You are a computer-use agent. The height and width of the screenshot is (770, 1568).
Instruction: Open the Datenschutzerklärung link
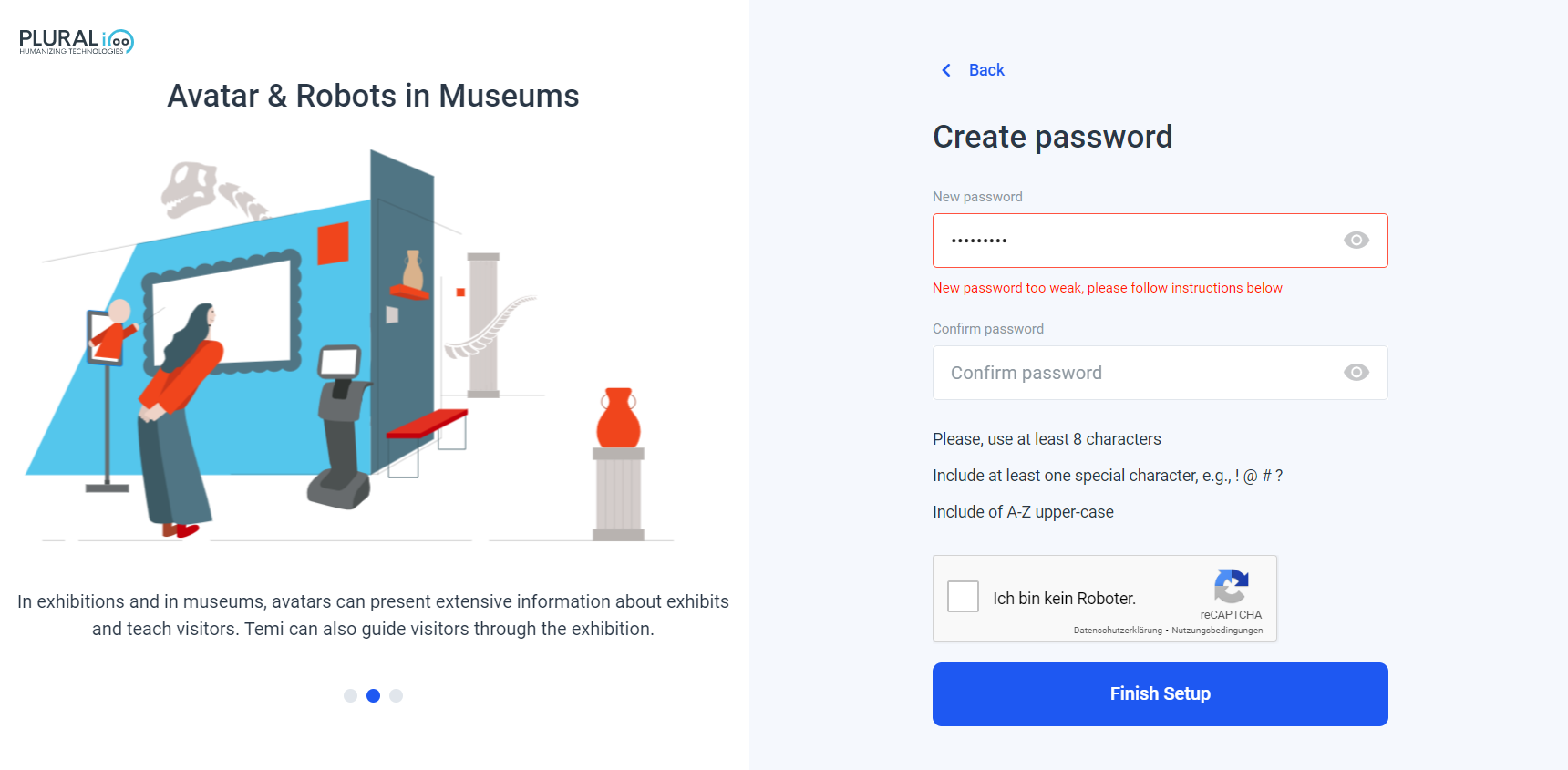click(1118, 631)
